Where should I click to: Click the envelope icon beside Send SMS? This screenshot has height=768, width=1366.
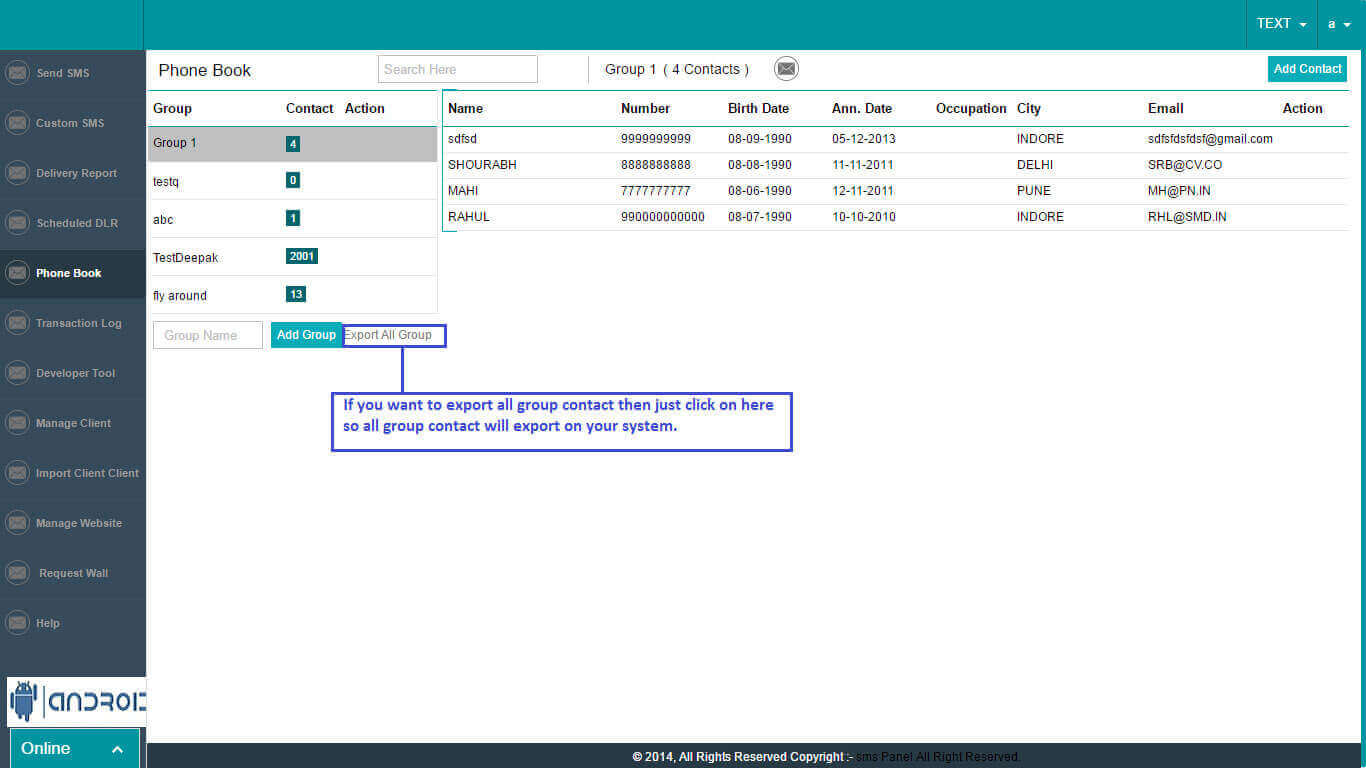click(x=17, y=73)
